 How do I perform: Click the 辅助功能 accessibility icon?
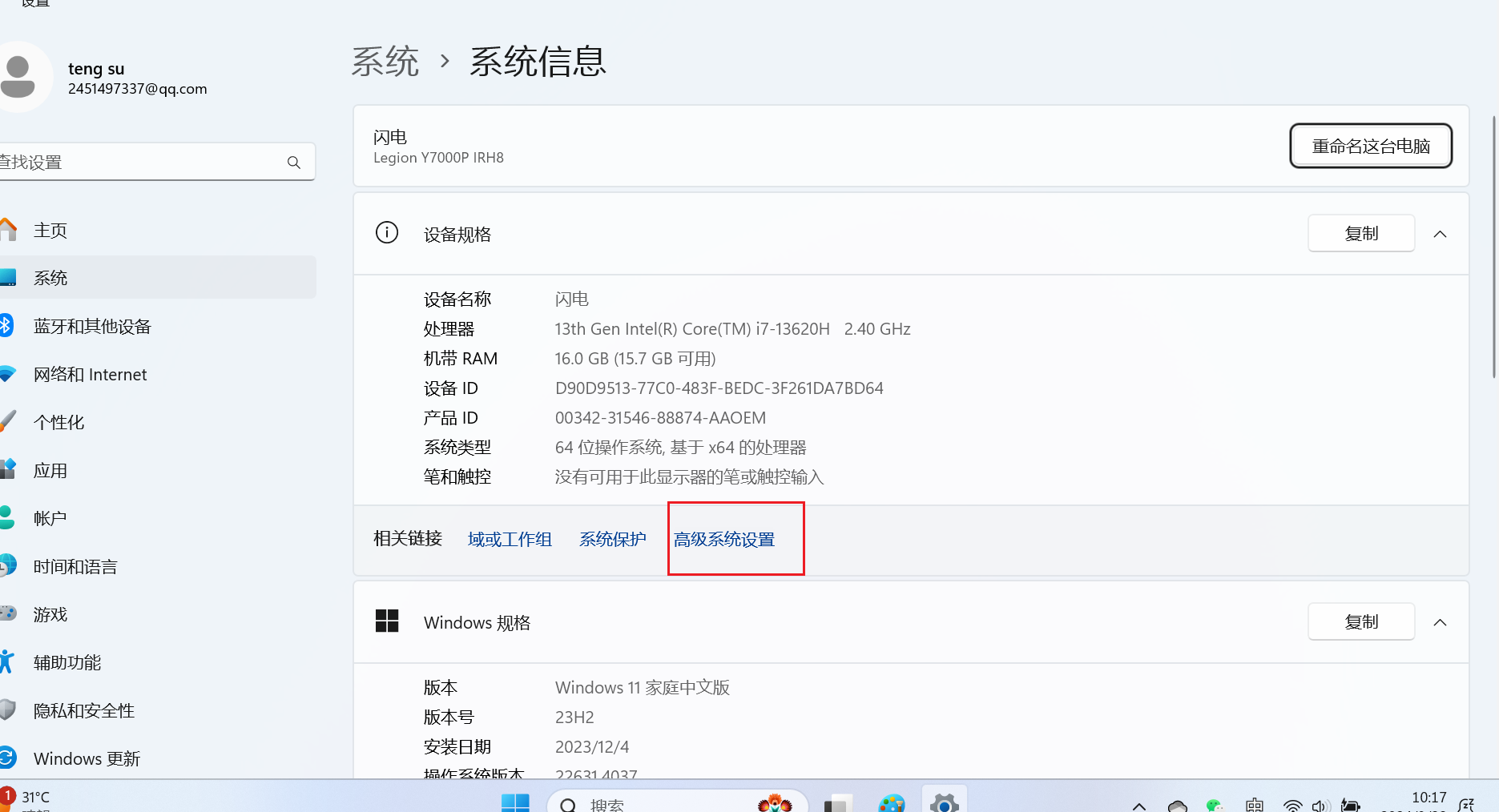pyautogui.click(x=7, y=661)
